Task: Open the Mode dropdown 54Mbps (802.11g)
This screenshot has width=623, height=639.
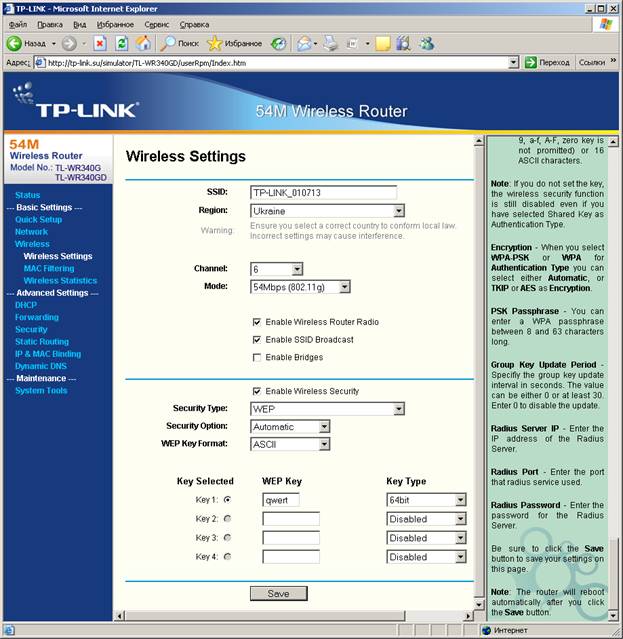Action: click(300, 287)
